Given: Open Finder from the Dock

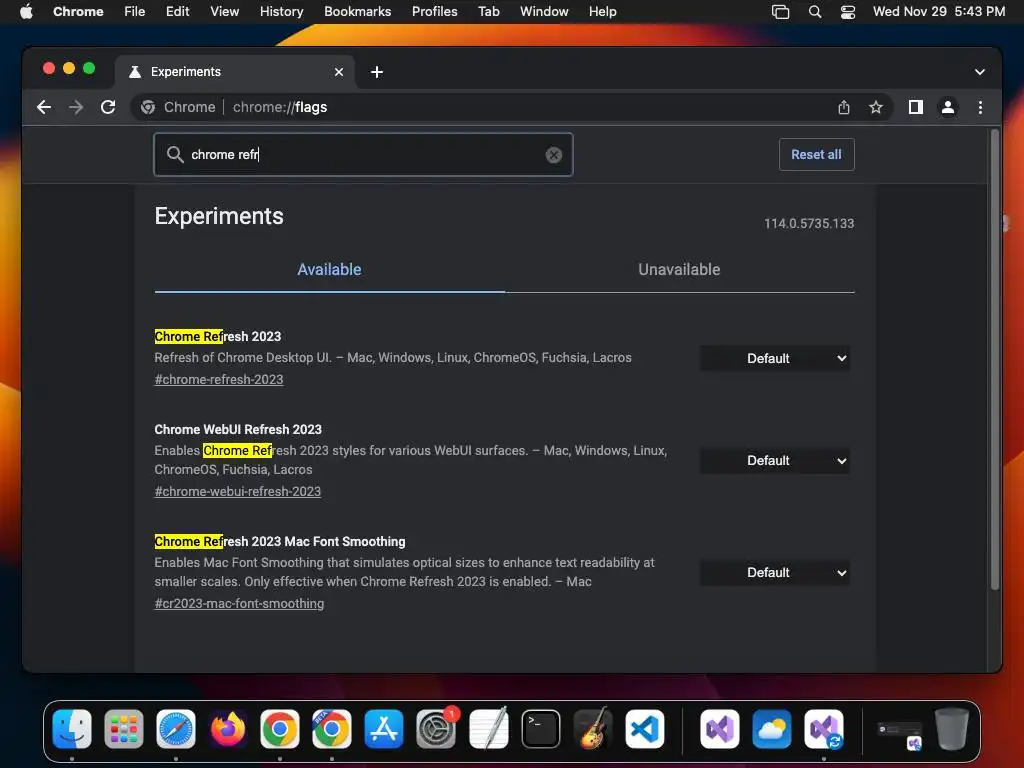Looking at the screenshot, I should click(72, 729).
